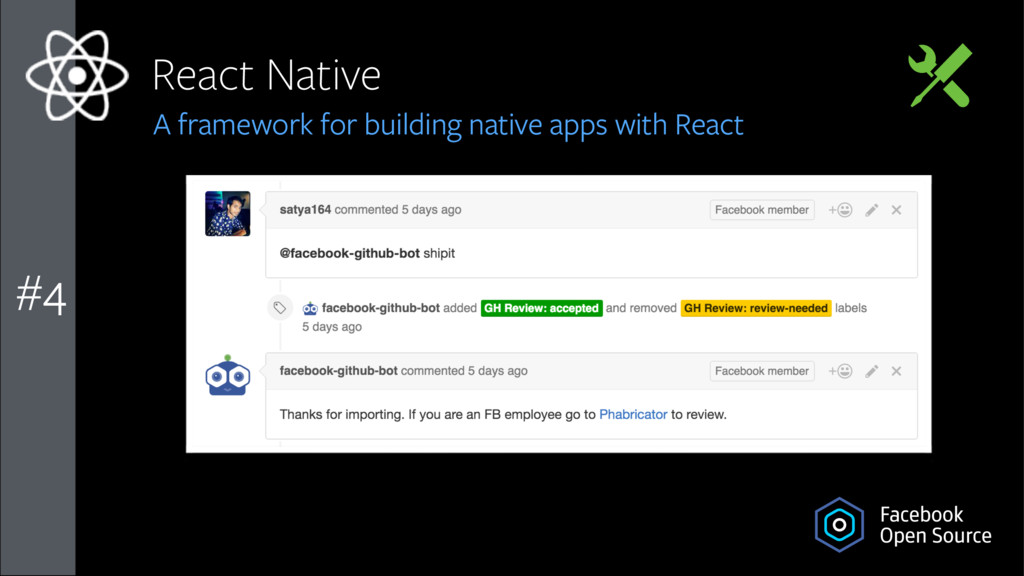Click satya164's 'commented 5 days ago' timestamp
Image resolution: width=1024 pixels, height=576 pixels.
click(x=398, y=210)
